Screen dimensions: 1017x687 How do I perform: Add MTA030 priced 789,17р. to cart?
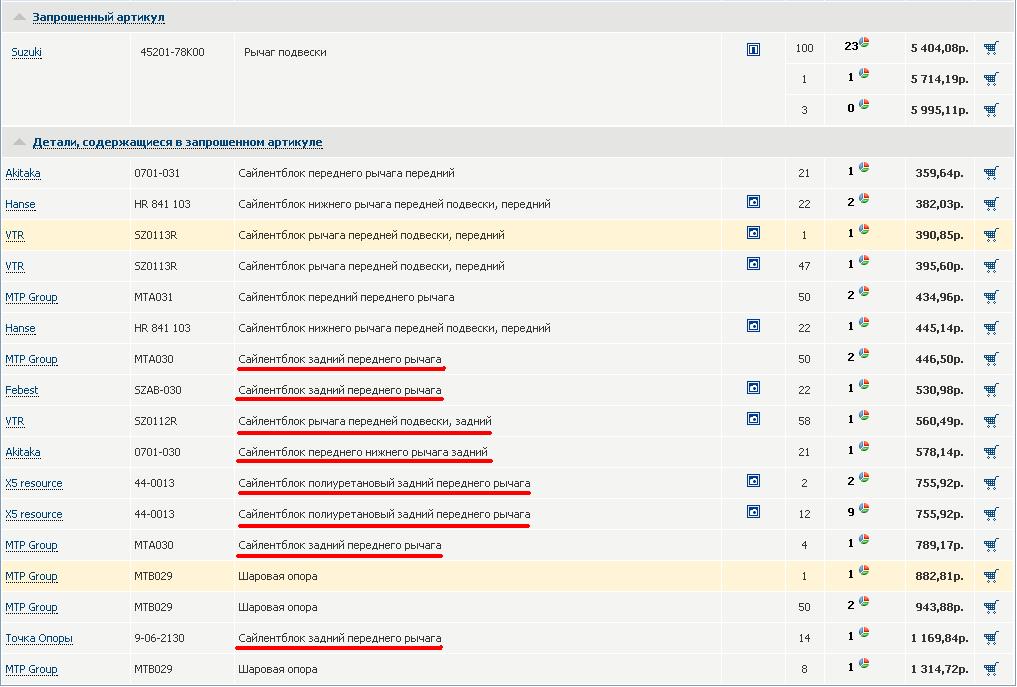[x=991, y=546]
